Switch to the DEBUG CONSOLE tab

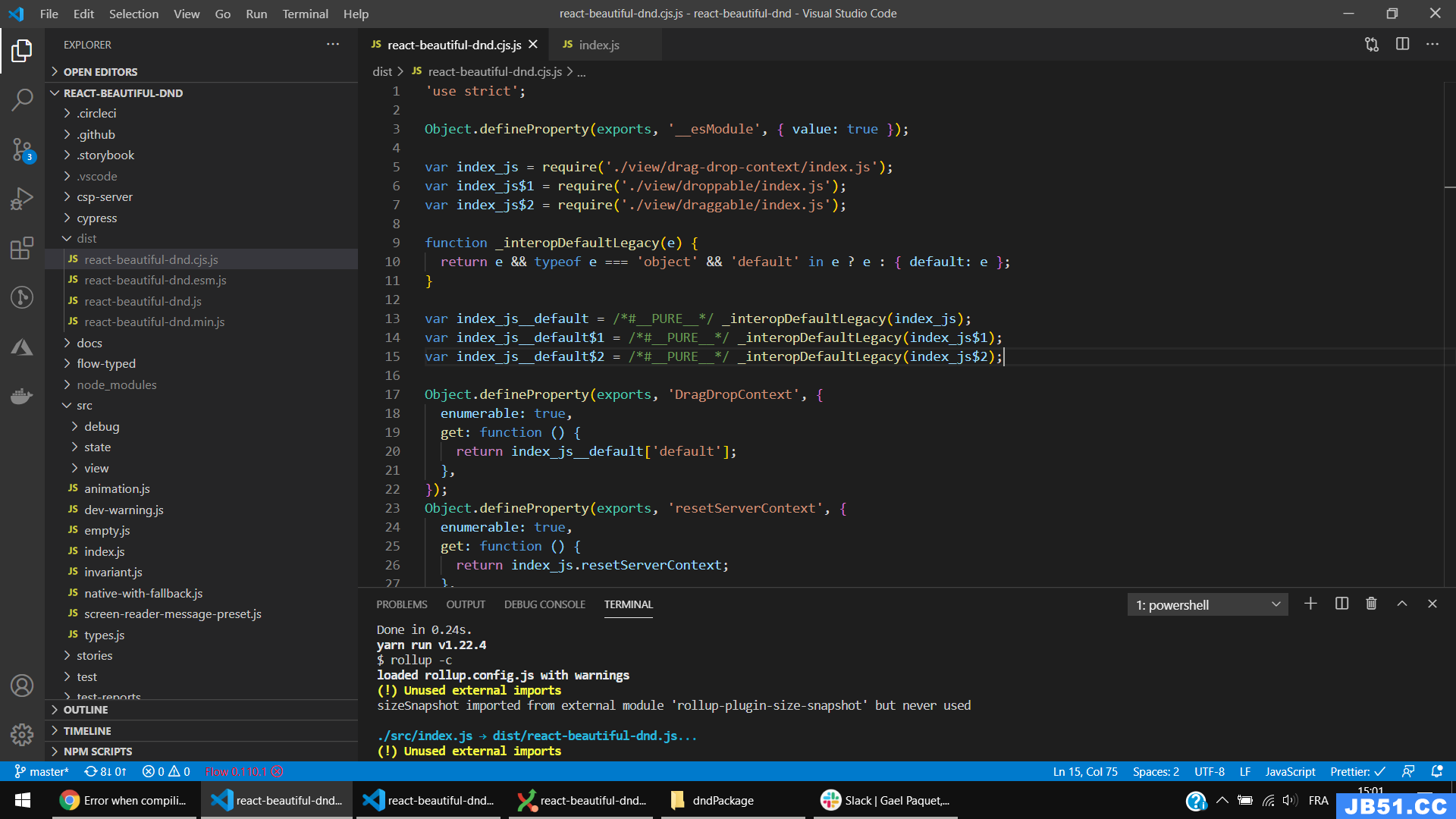point(544,604)
